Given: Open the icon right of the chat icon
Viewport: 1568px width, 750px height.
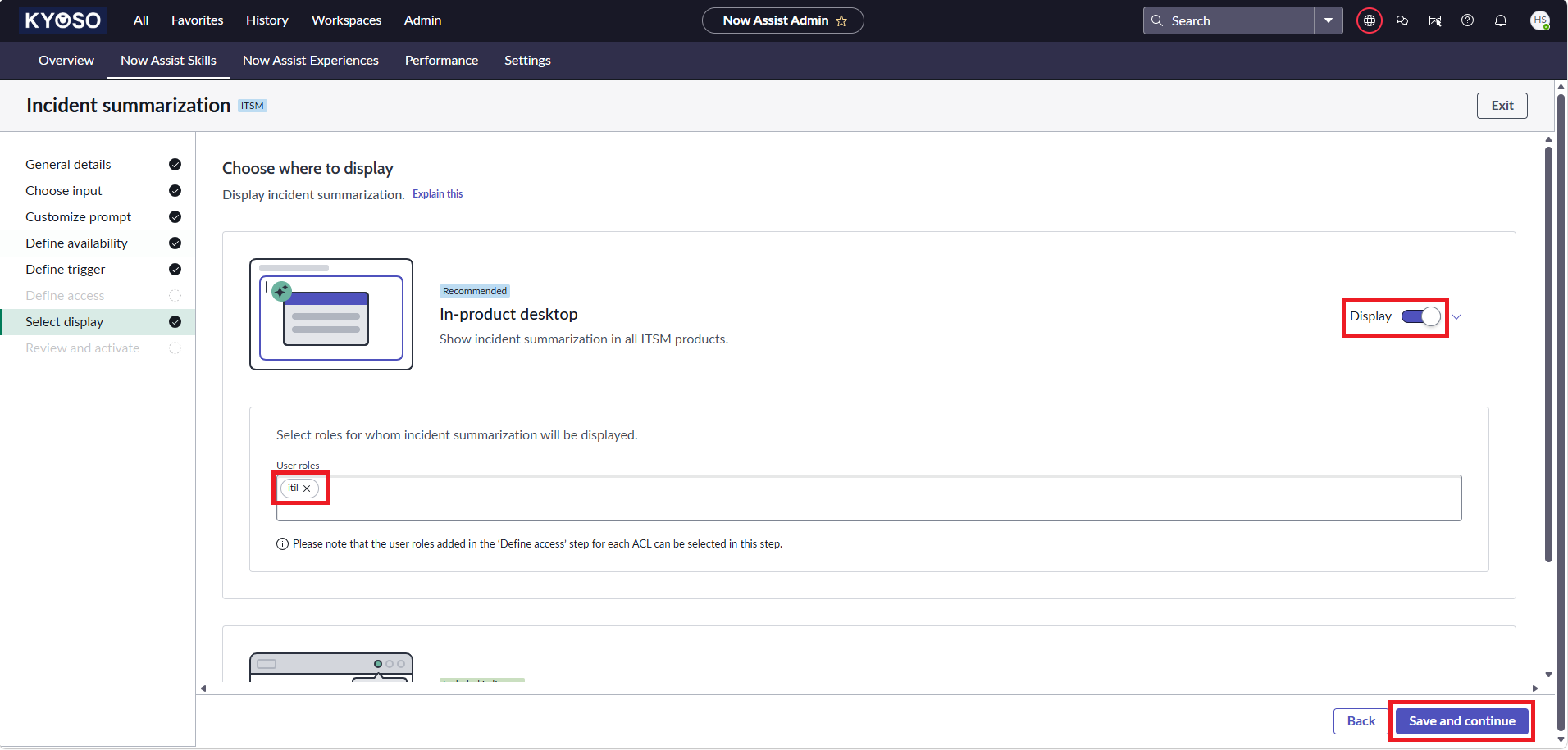Looking at the screenshot, I should [x=1435, y=20].
